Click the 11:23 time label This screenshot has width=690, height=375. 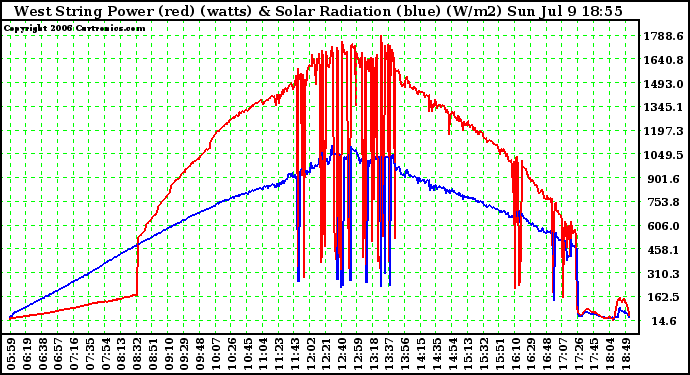pyautogui.click(x=279, y=354)
